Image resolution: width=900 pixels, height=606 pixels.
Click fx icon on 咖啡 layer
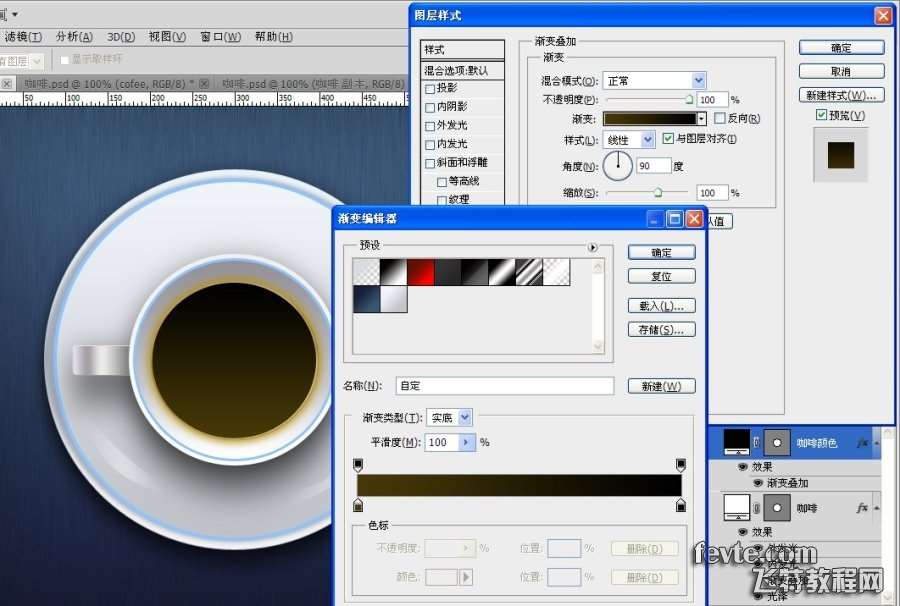tap(862, 508)
